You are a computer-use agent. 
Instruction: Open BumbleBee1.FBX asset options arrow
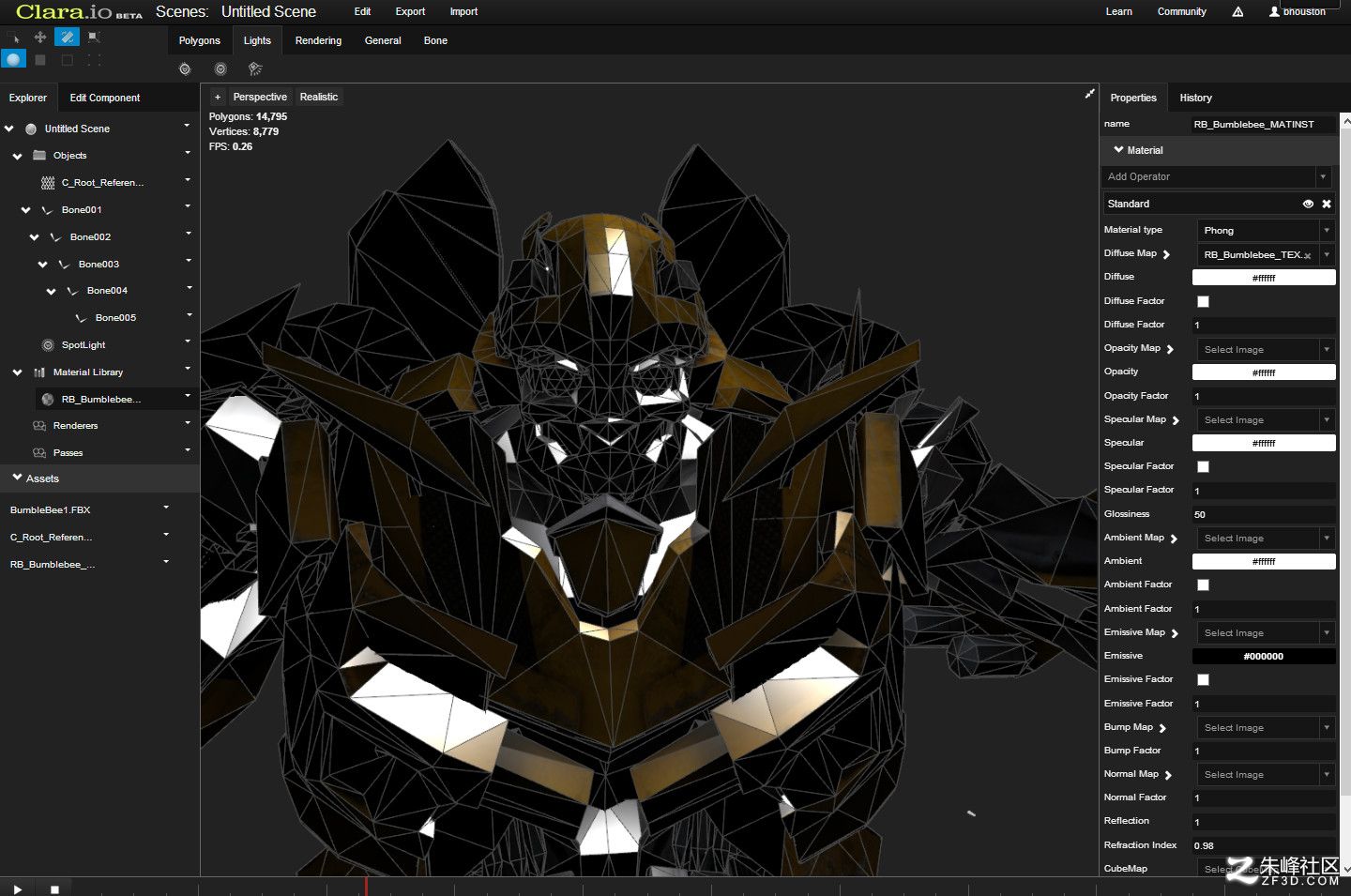point(166,508)
